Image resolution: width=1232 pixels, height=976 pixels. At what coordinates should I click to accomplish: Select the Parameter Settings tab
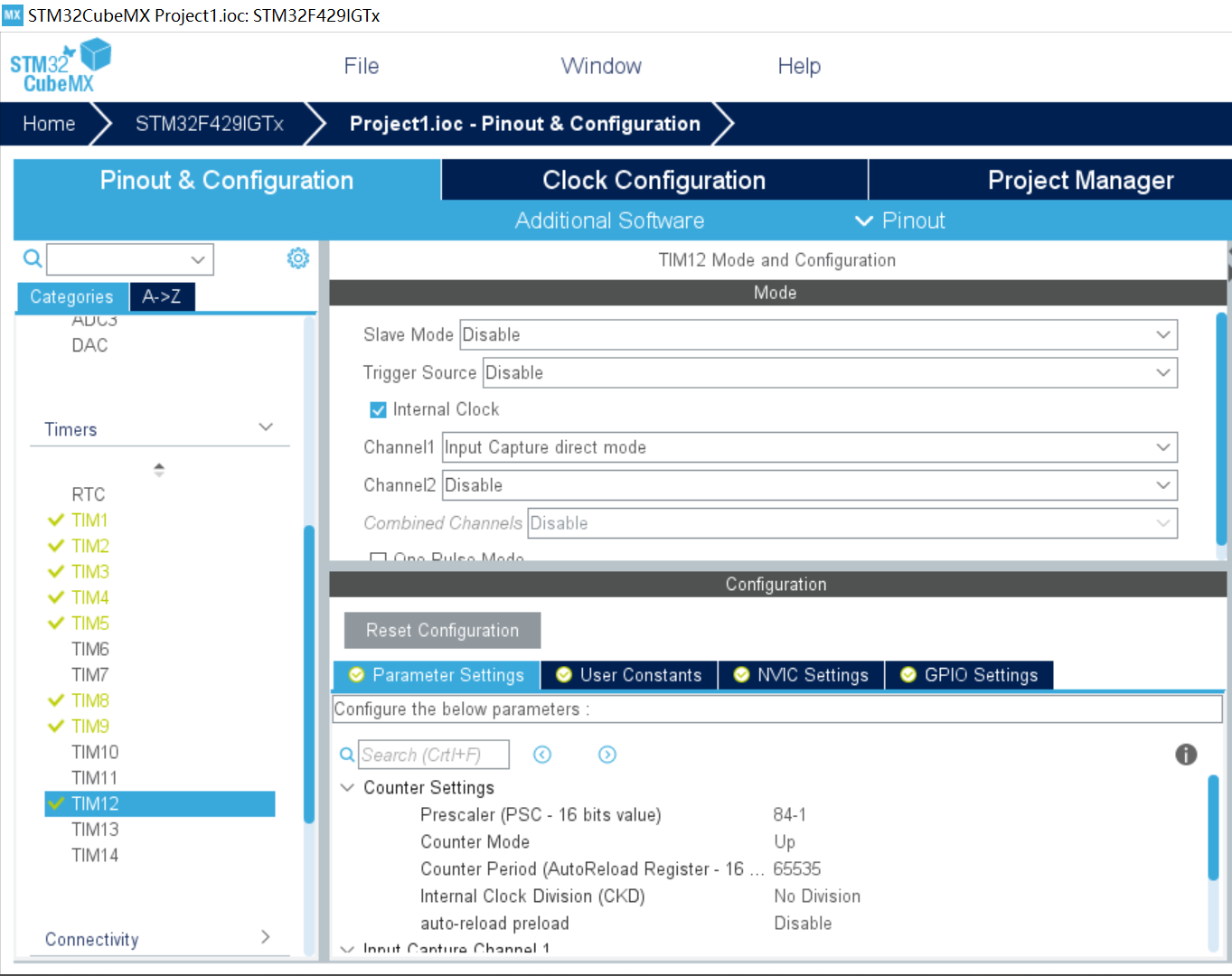437,675
